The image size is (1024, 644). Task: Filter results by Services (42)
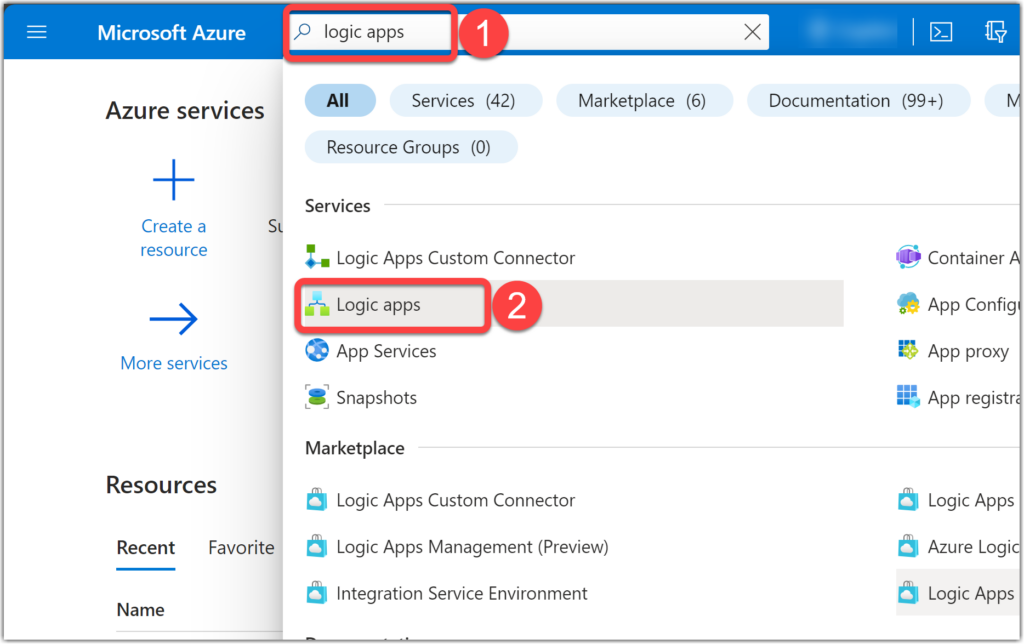pos(465,101)
